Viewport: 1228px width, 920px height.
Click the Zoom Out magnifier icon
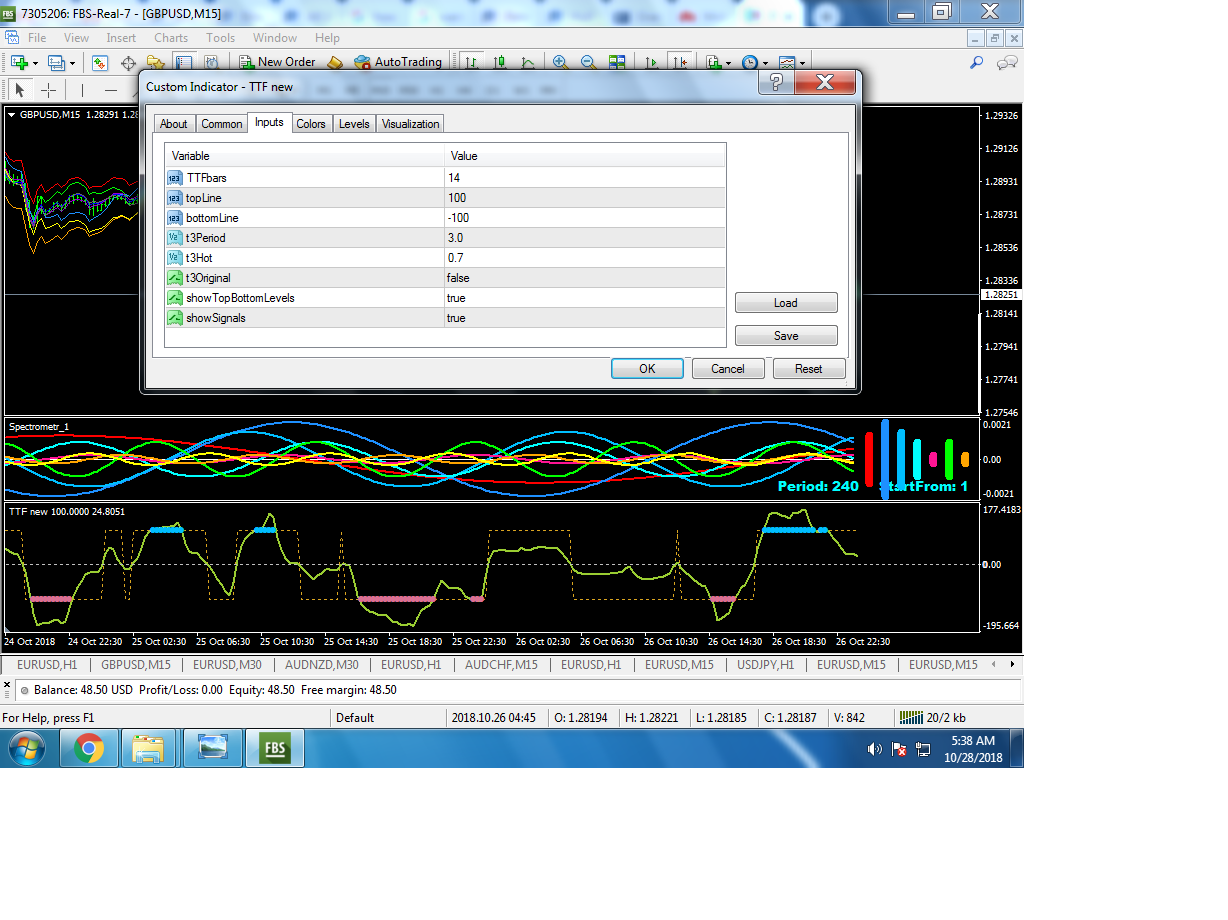(588, 62)
